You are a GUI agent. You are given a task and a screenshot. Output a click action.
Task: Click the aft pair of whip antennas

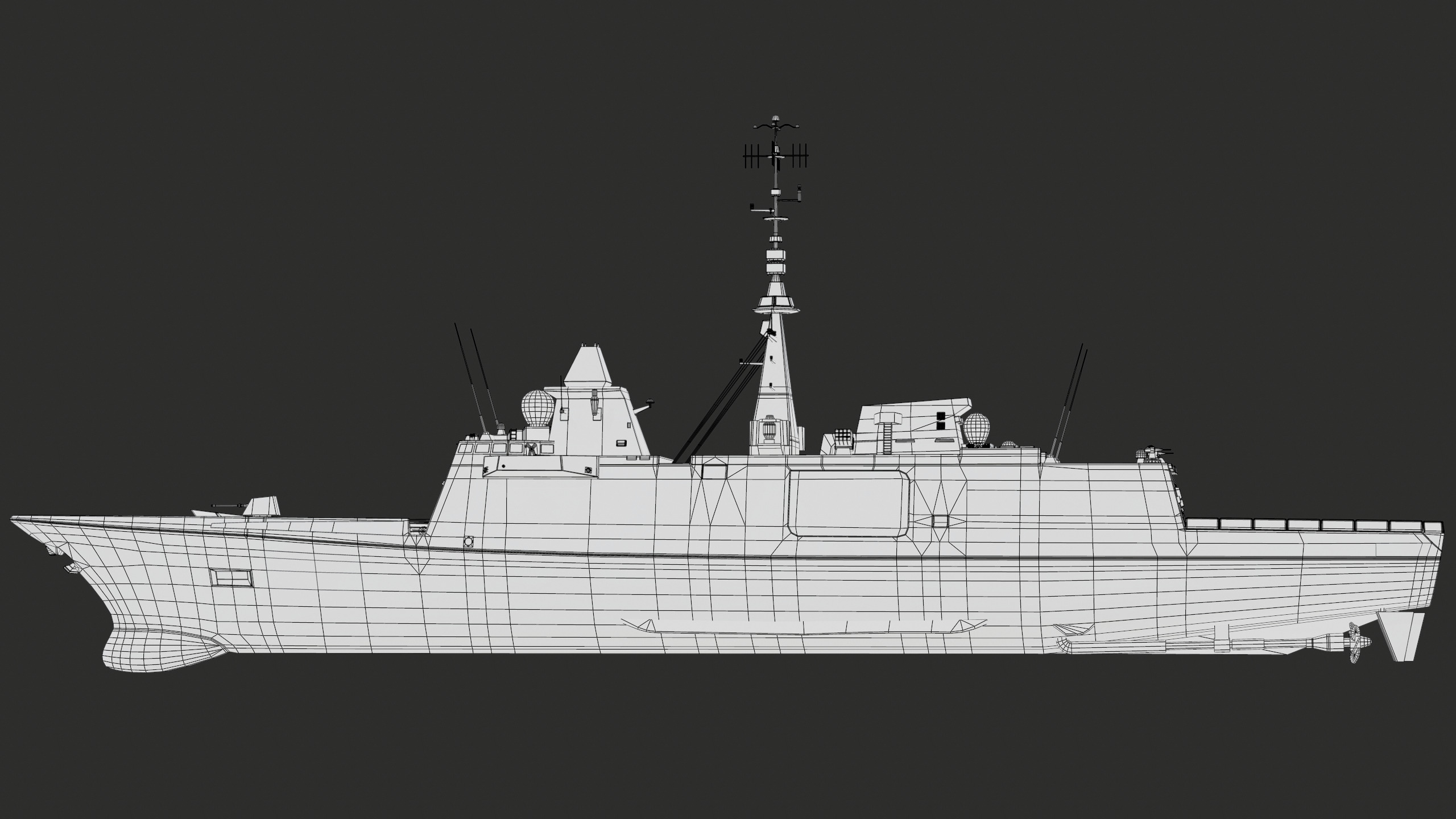tap(1069, 402)
